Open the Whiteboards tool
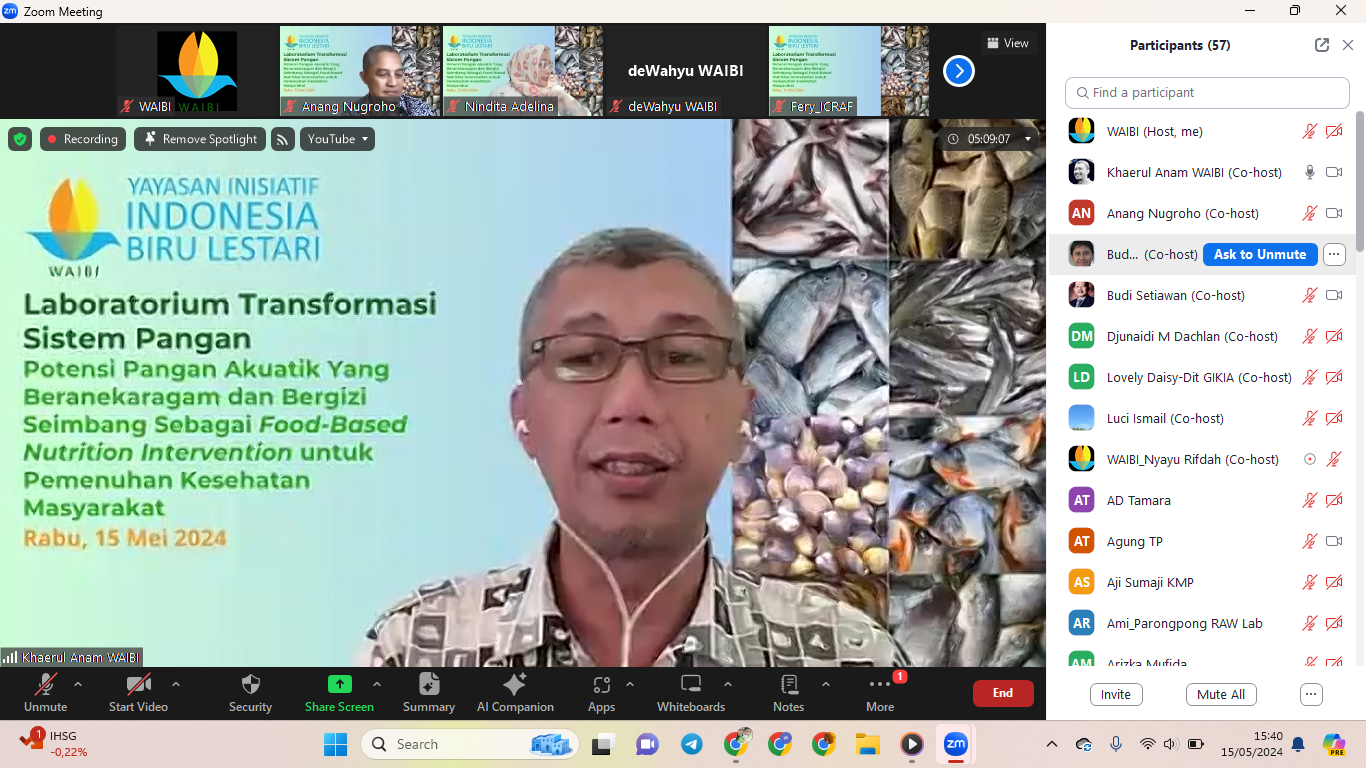This screenshot has width=1366, height=768. 690,685
